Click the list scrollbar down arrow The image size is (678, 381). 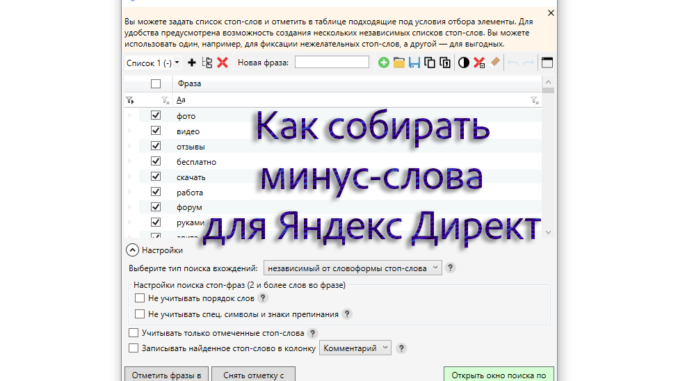(548, 232)
